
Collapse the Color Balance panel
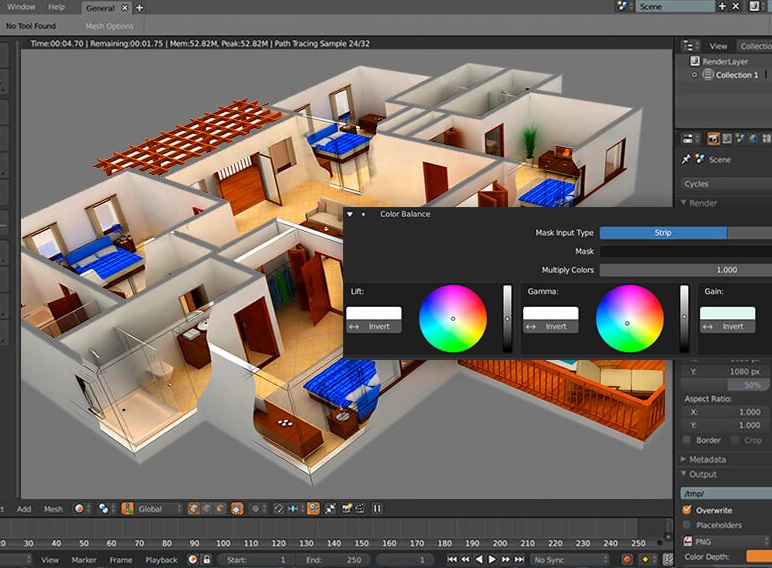tap(349, 214)
